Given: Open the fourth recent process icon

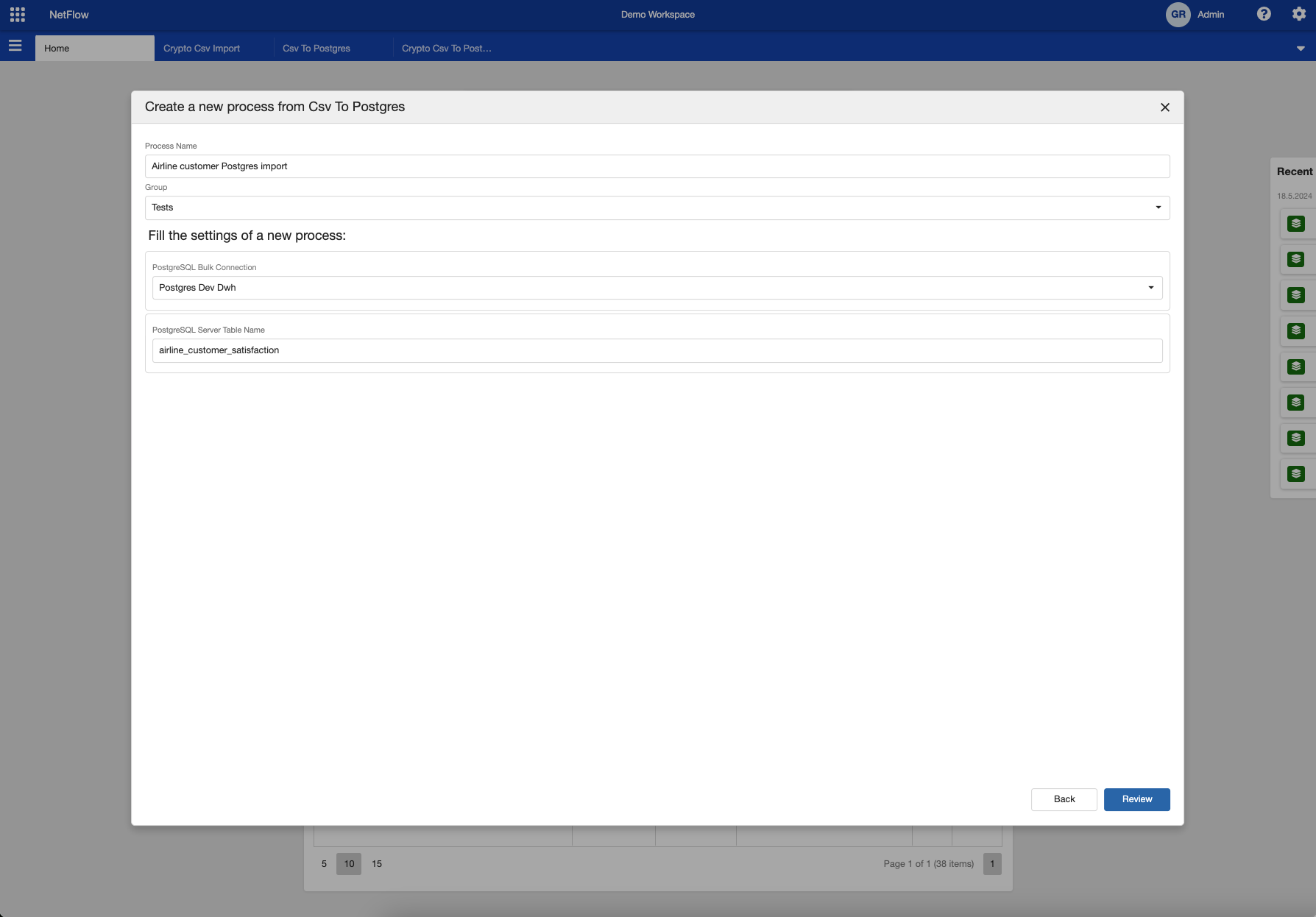Looking at the screenshot, I should (x=1295, y=331).
